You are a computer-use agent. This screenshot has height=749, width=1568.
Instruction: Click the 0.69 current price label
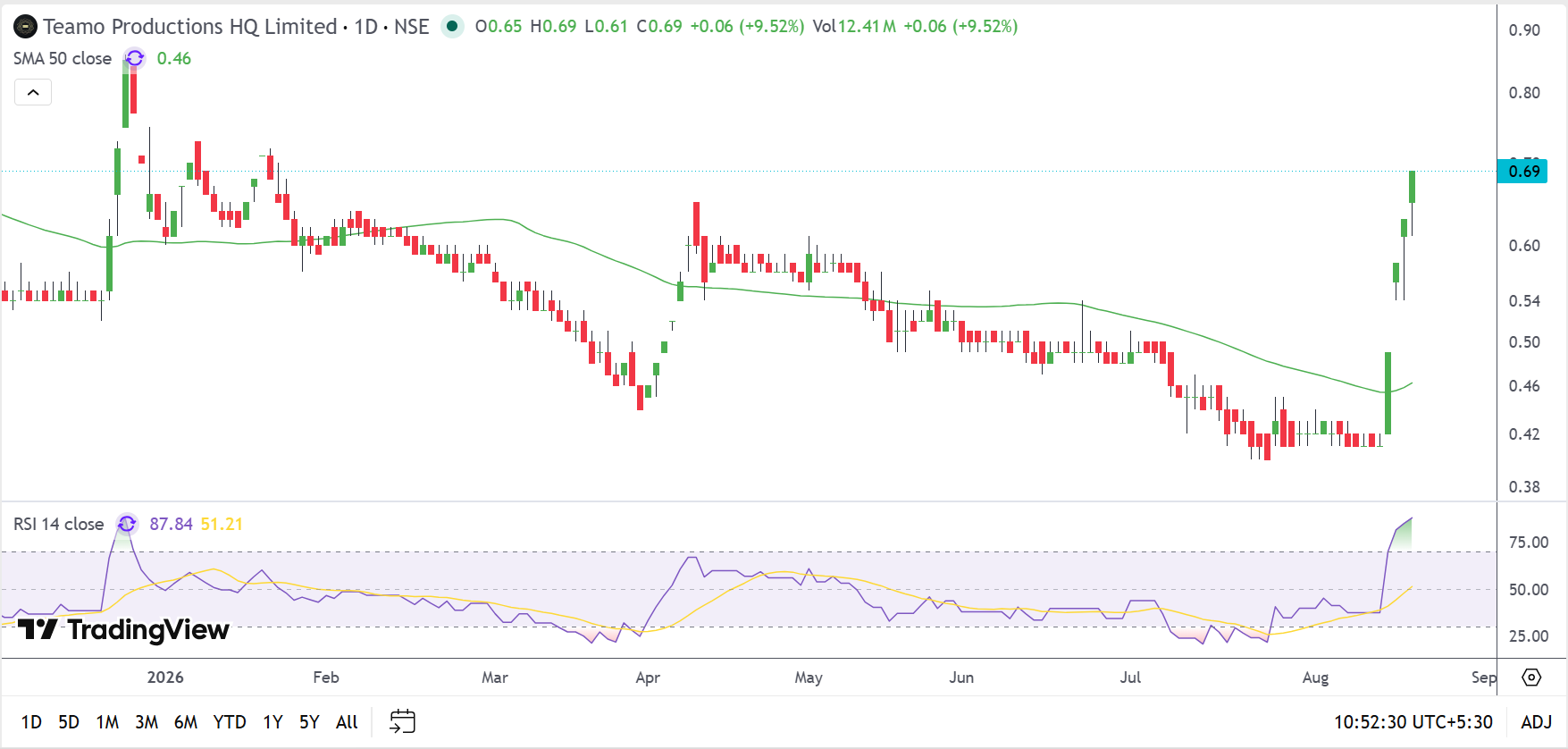(x=1522, y=171)
